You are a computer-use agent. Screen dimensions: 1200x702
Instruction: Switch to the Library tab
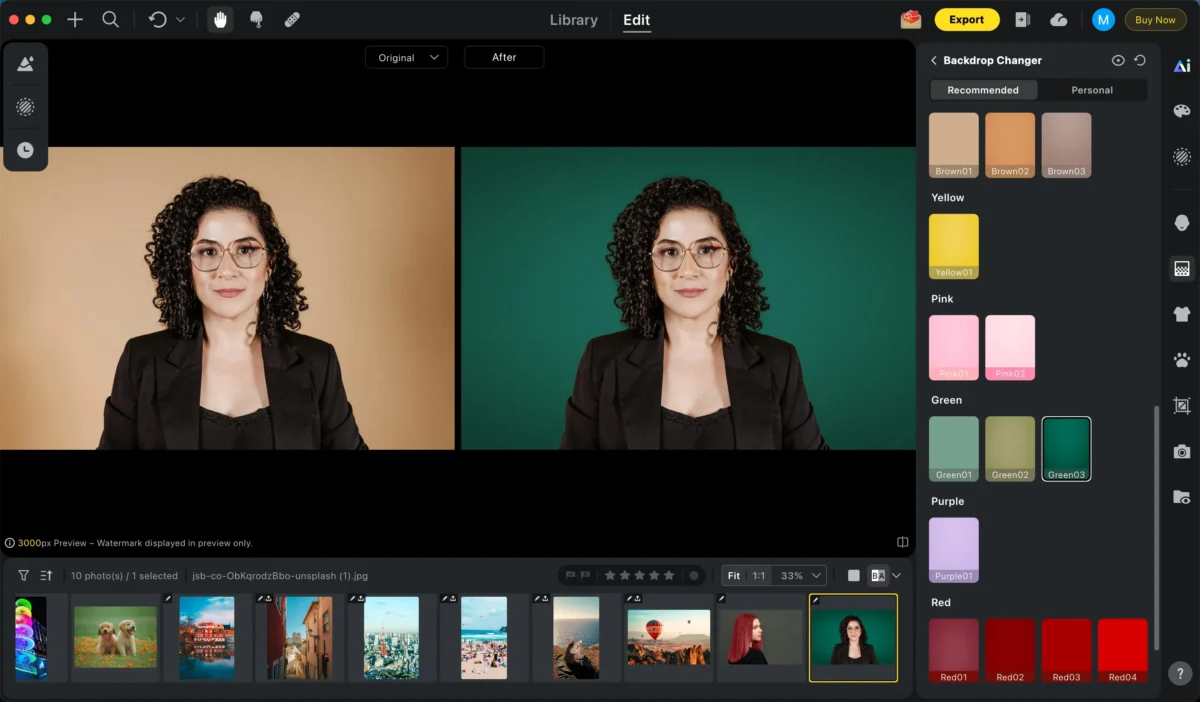pyautogui.click(x=574, y=20)
